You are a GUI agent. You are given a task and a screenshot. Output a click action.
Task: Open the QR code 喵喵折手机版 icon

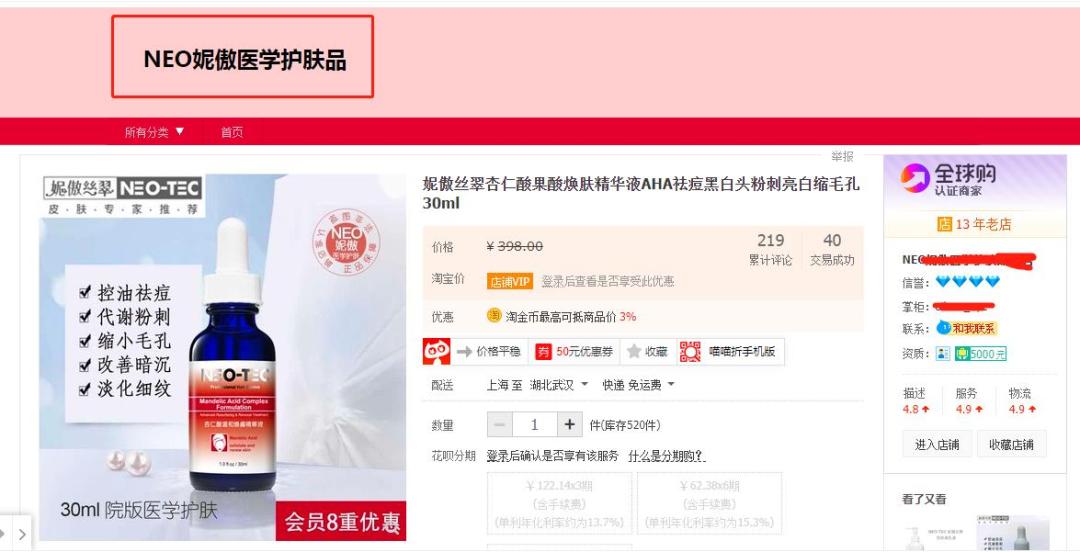pyautogui.click(x=690, y=351)
